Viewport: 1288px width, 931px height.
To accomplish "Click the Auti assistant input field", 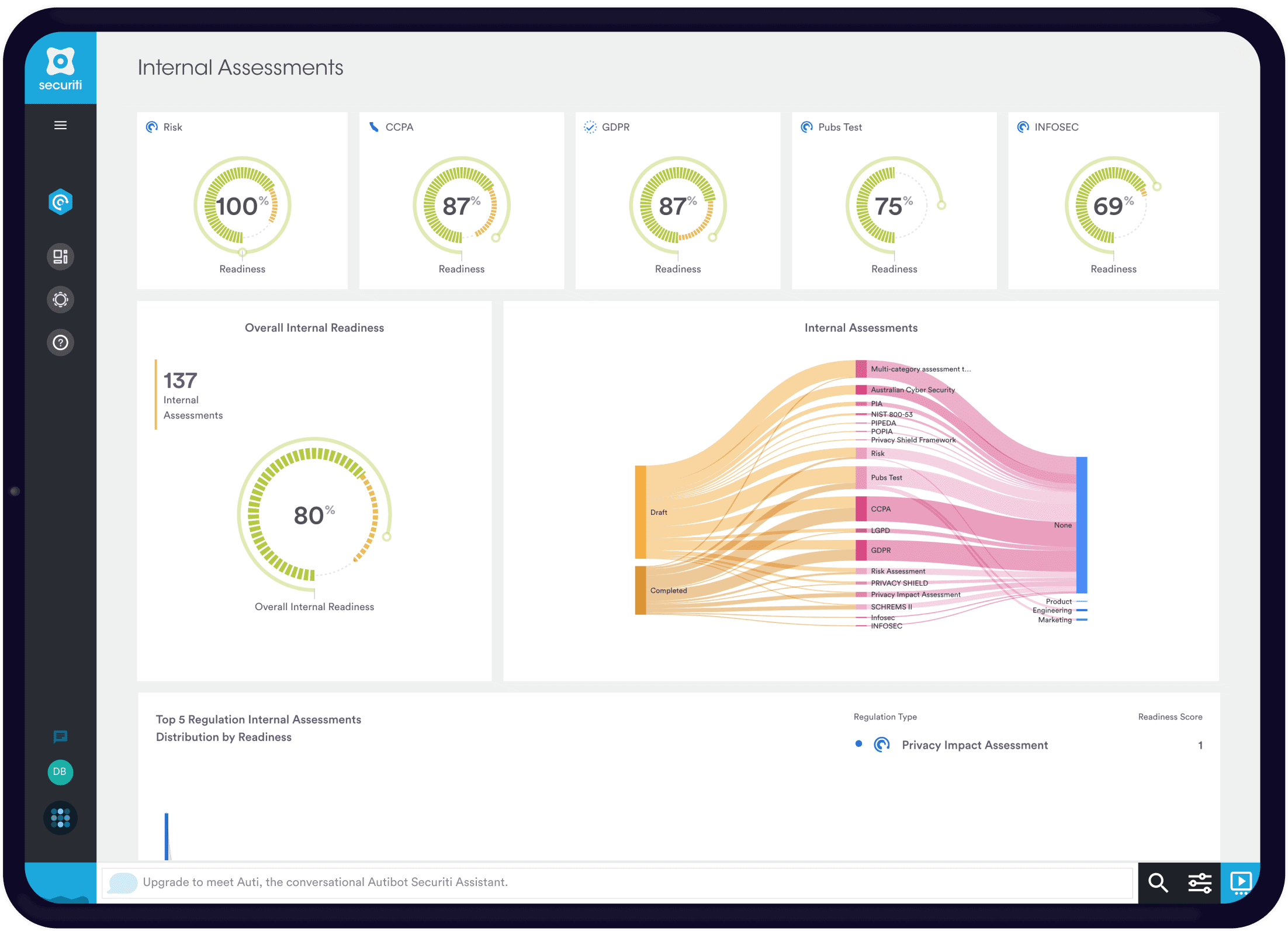I will point(617,882).
